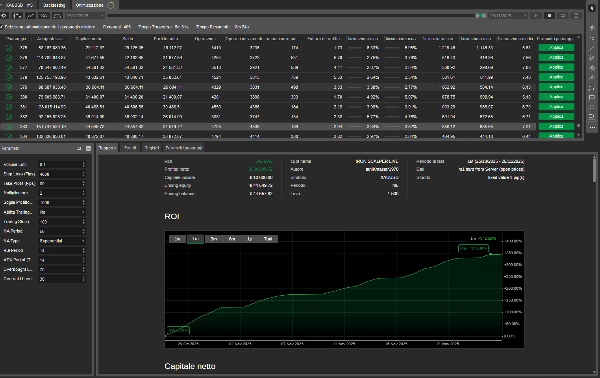Select the line chart icon in toolbar
This screenshot has height=378, width=600.
30,16
